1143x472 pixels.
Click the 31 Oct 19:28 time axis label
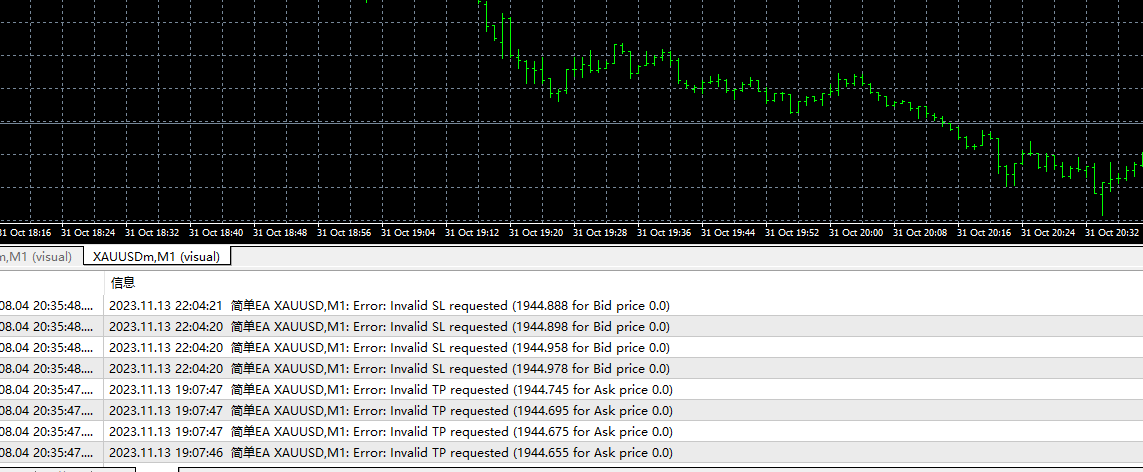(600, 233)
